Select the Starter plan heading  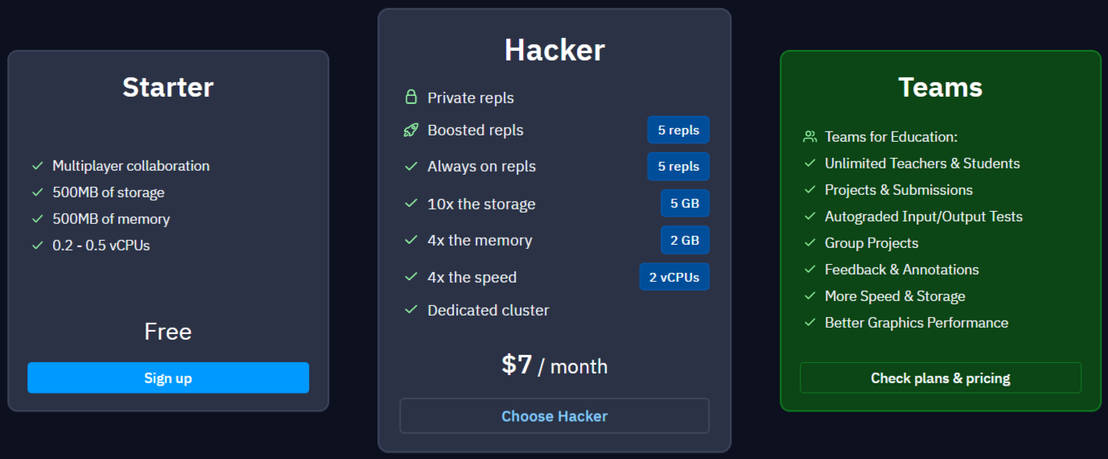[x=168, y=87]
